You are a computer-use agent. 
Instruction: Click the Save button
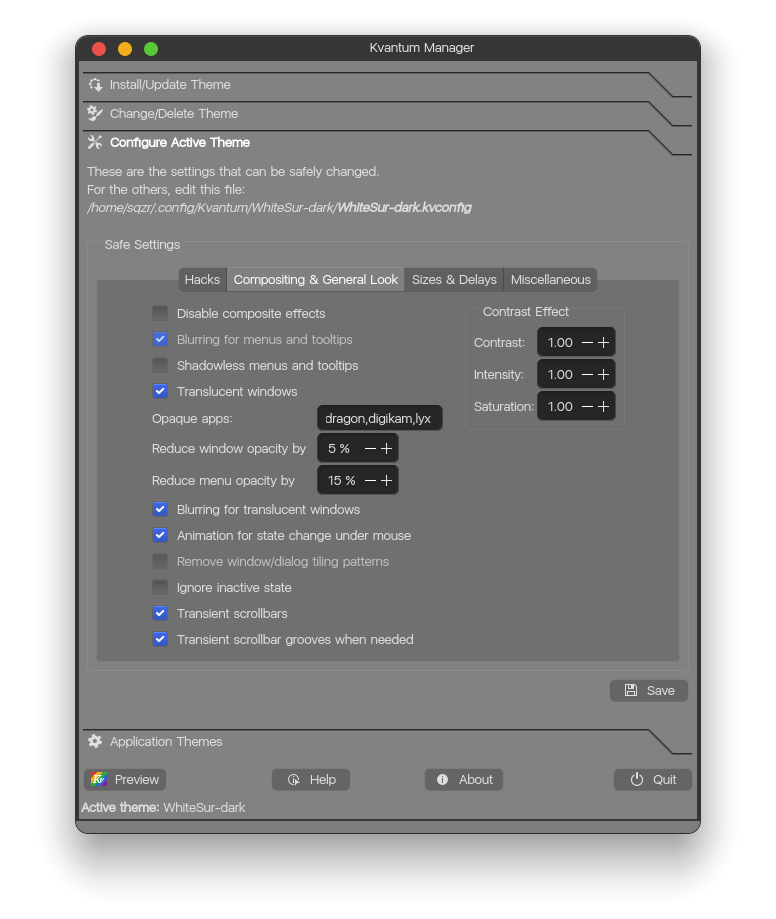pos(649,690)
